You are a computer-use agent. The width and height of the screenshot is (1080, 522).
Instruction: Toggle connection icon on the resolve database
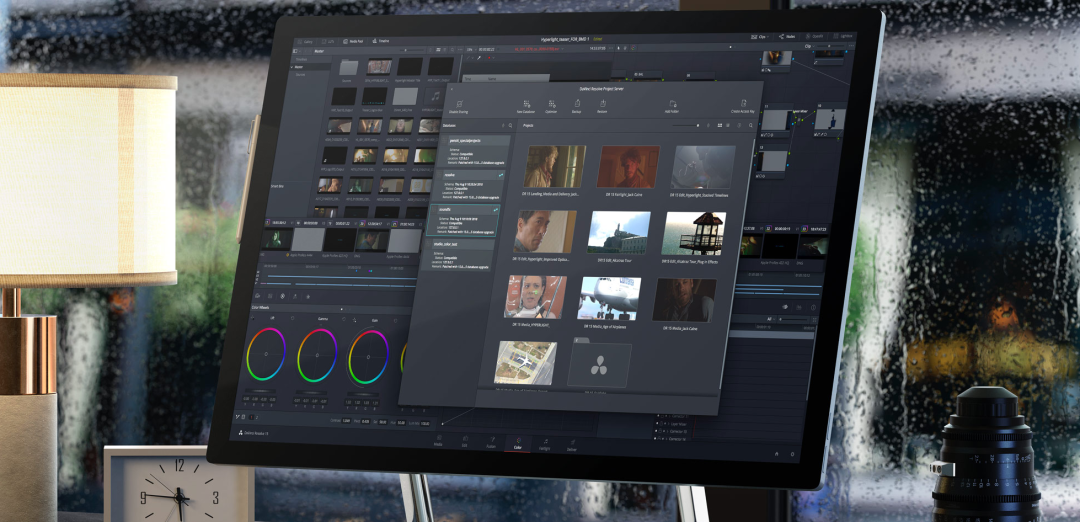501,176
